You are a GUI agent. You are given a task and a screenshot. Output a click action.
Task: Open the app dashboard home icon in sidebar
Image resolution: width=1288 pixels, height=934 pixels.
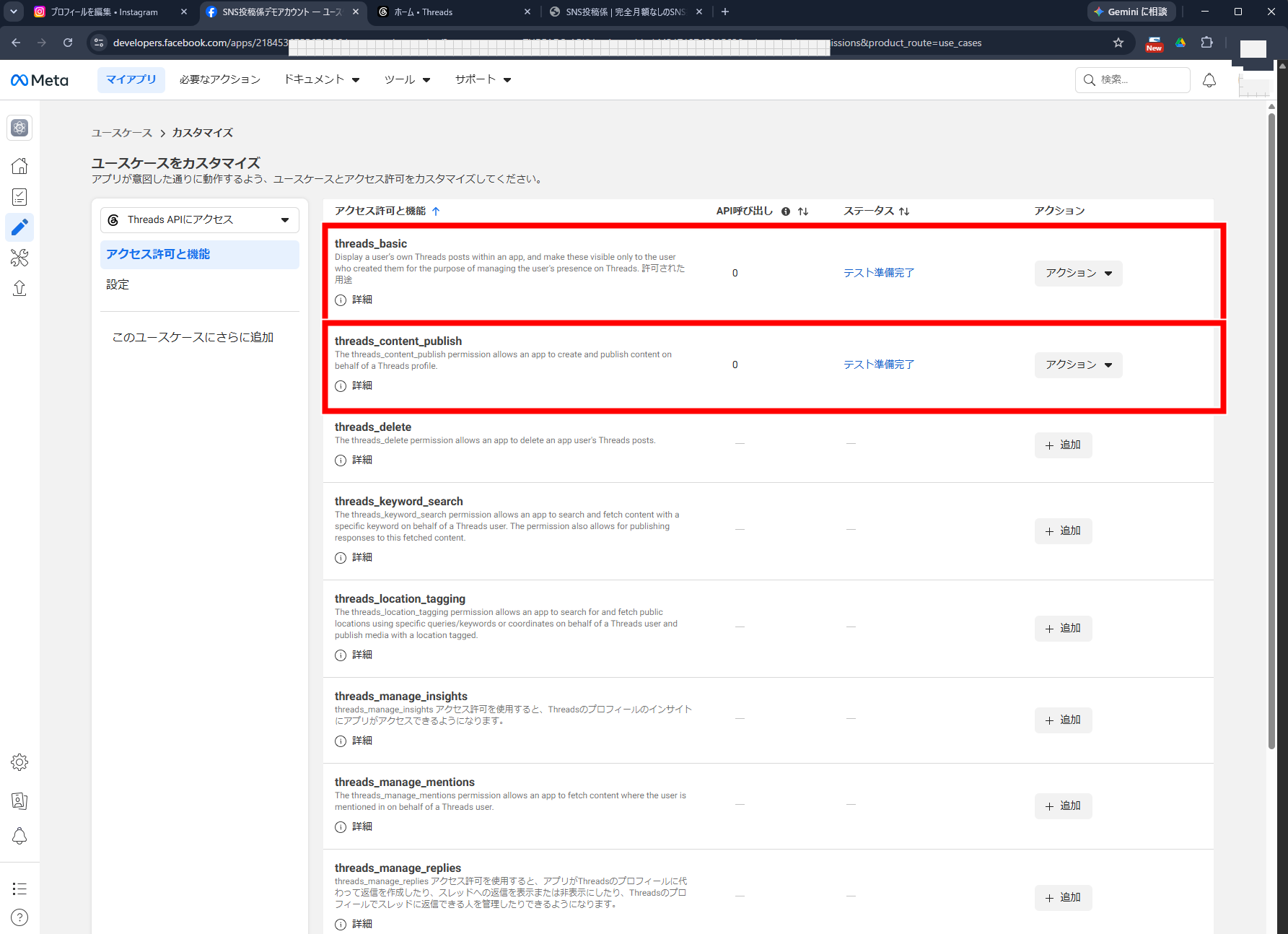19,166
